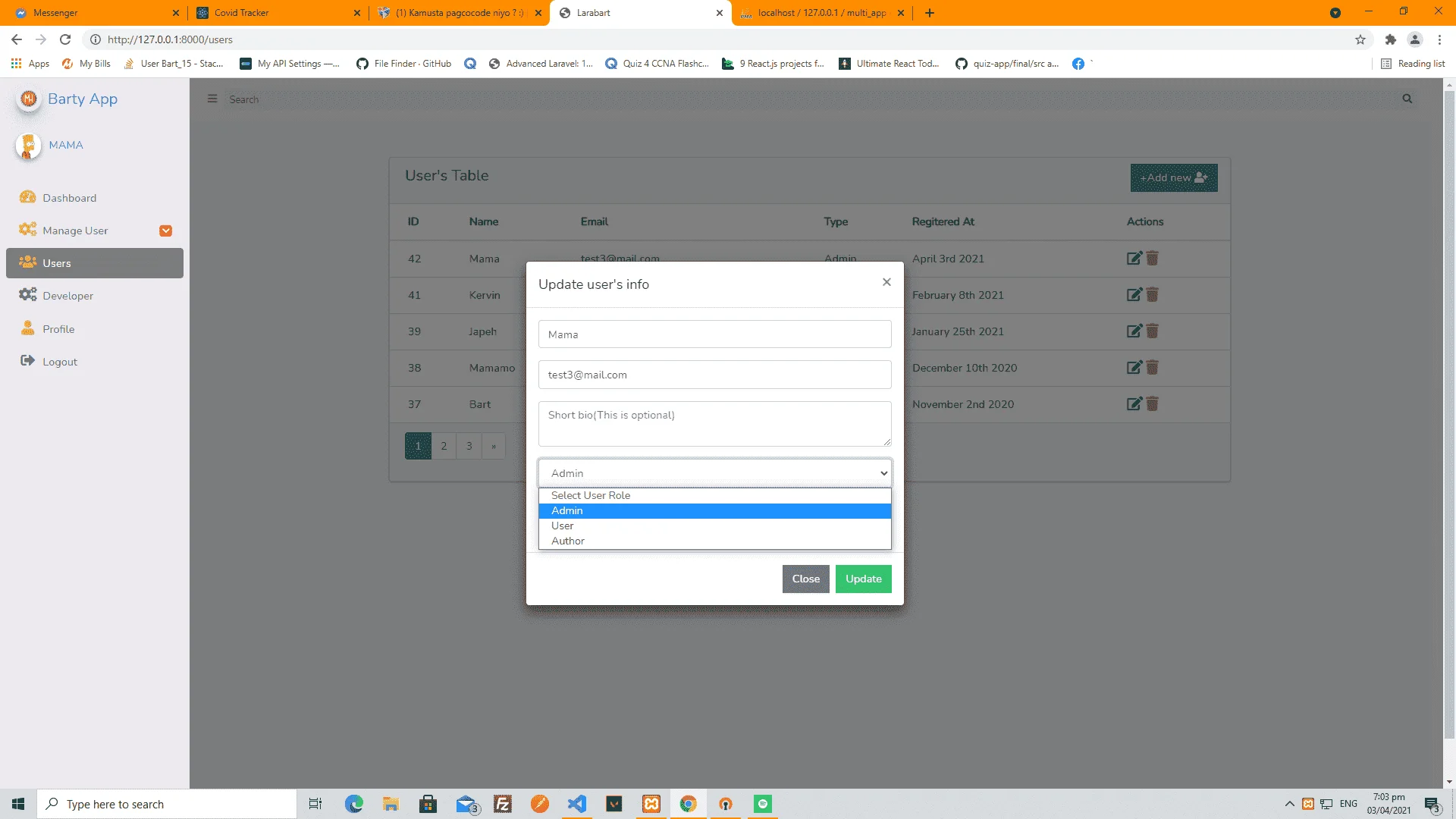Open Visual Studio Code from the taskbar
Screen dimensions: 1456x819
point(577,804)
